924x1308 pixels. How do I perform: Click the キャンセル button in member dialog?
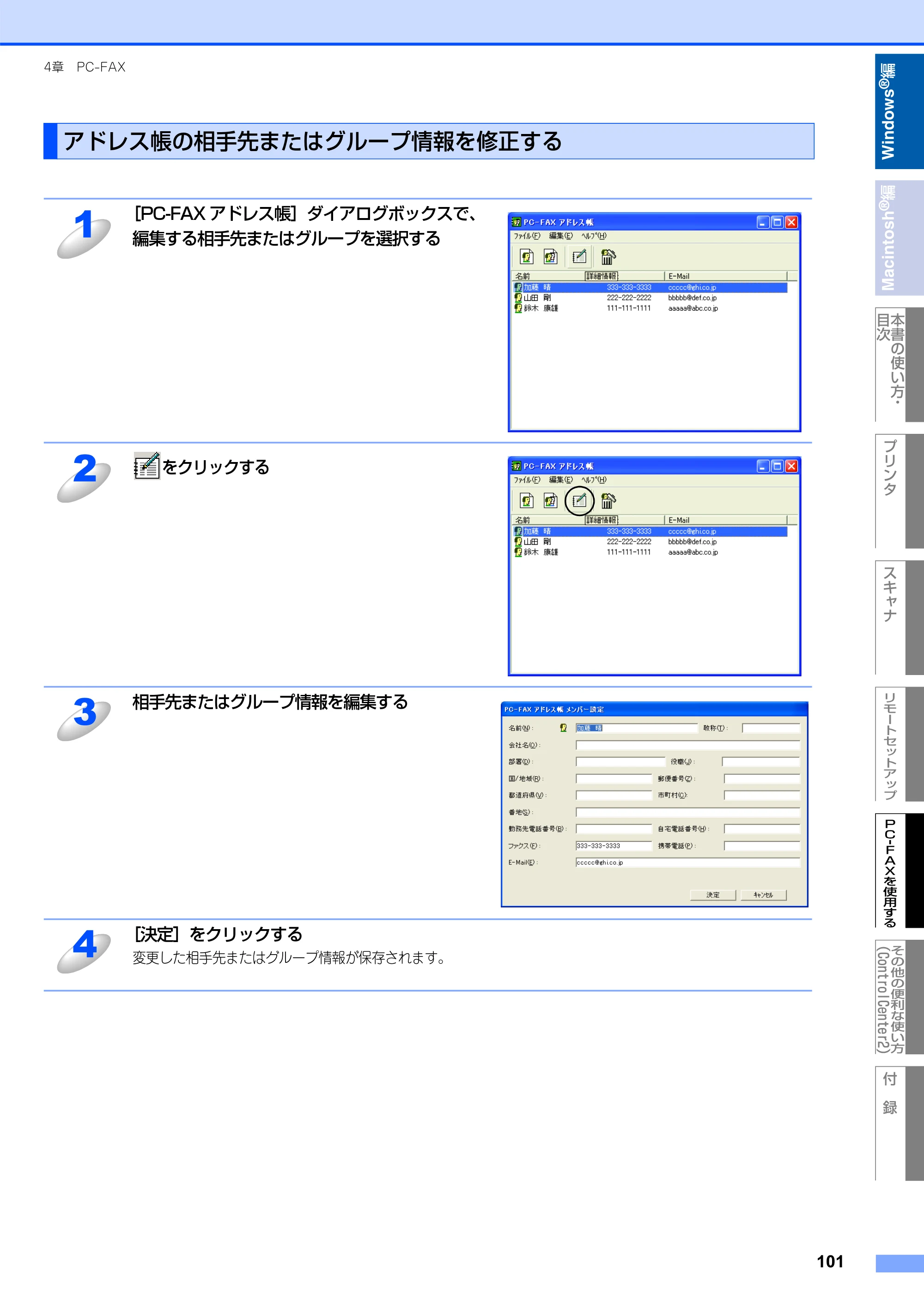763,895
